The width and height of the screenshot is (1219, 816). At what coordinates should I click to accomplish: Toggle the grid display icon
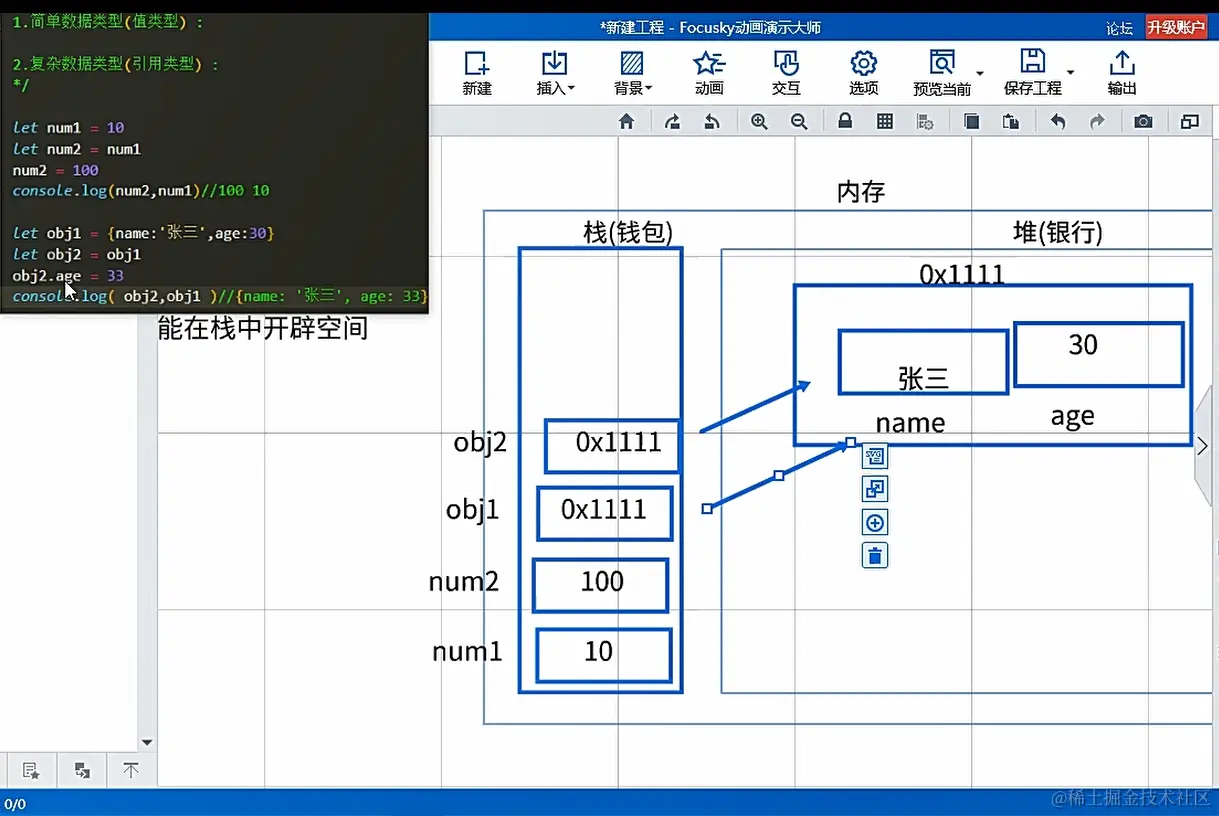(885, 122)
